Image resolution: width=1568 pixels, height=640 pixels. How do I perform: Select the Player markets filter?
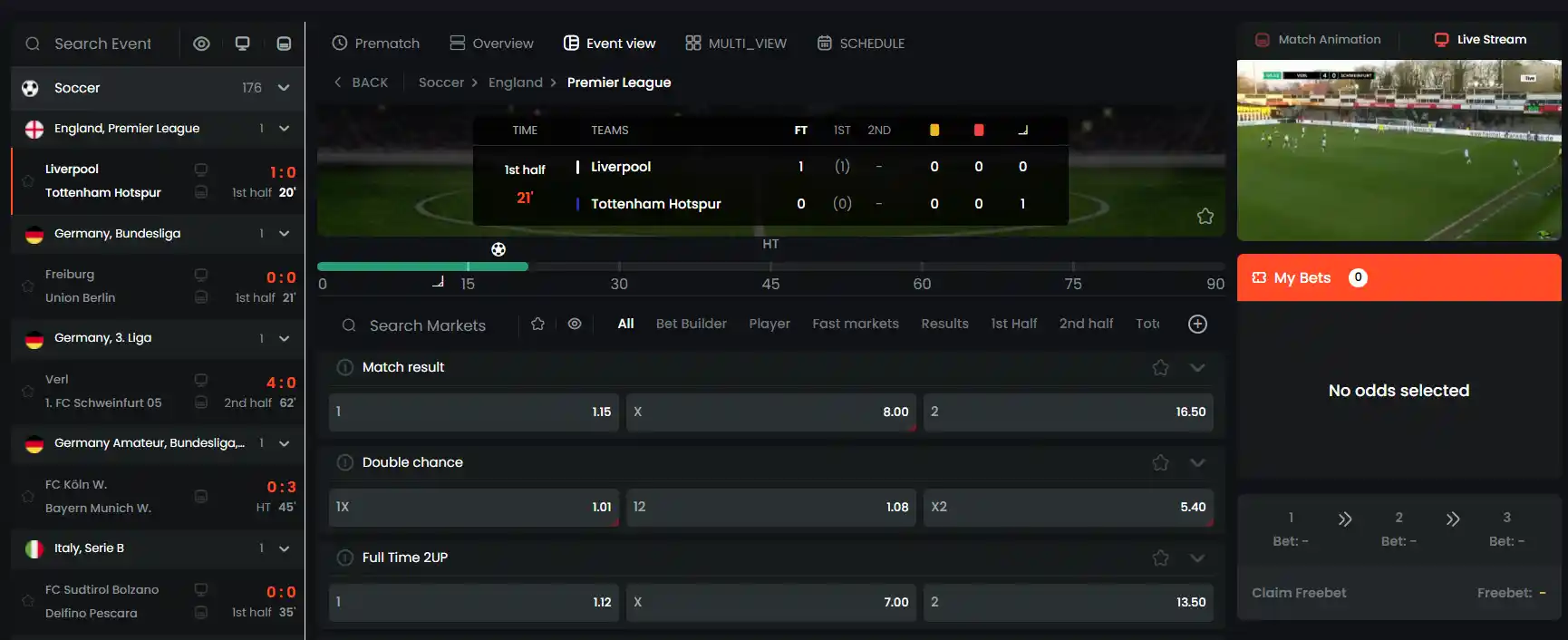[x=769, y=324]
